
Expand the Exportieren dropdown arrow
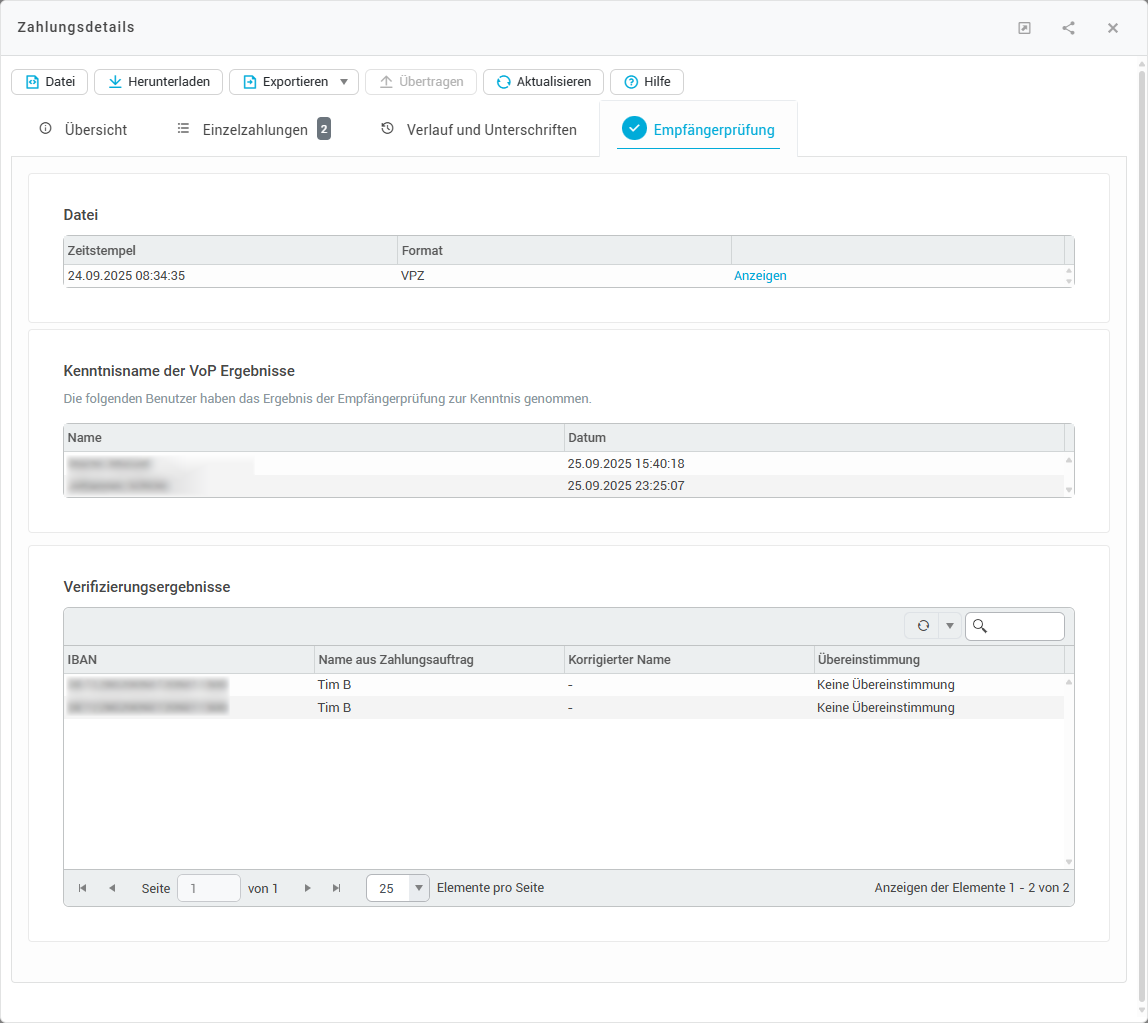343,82
